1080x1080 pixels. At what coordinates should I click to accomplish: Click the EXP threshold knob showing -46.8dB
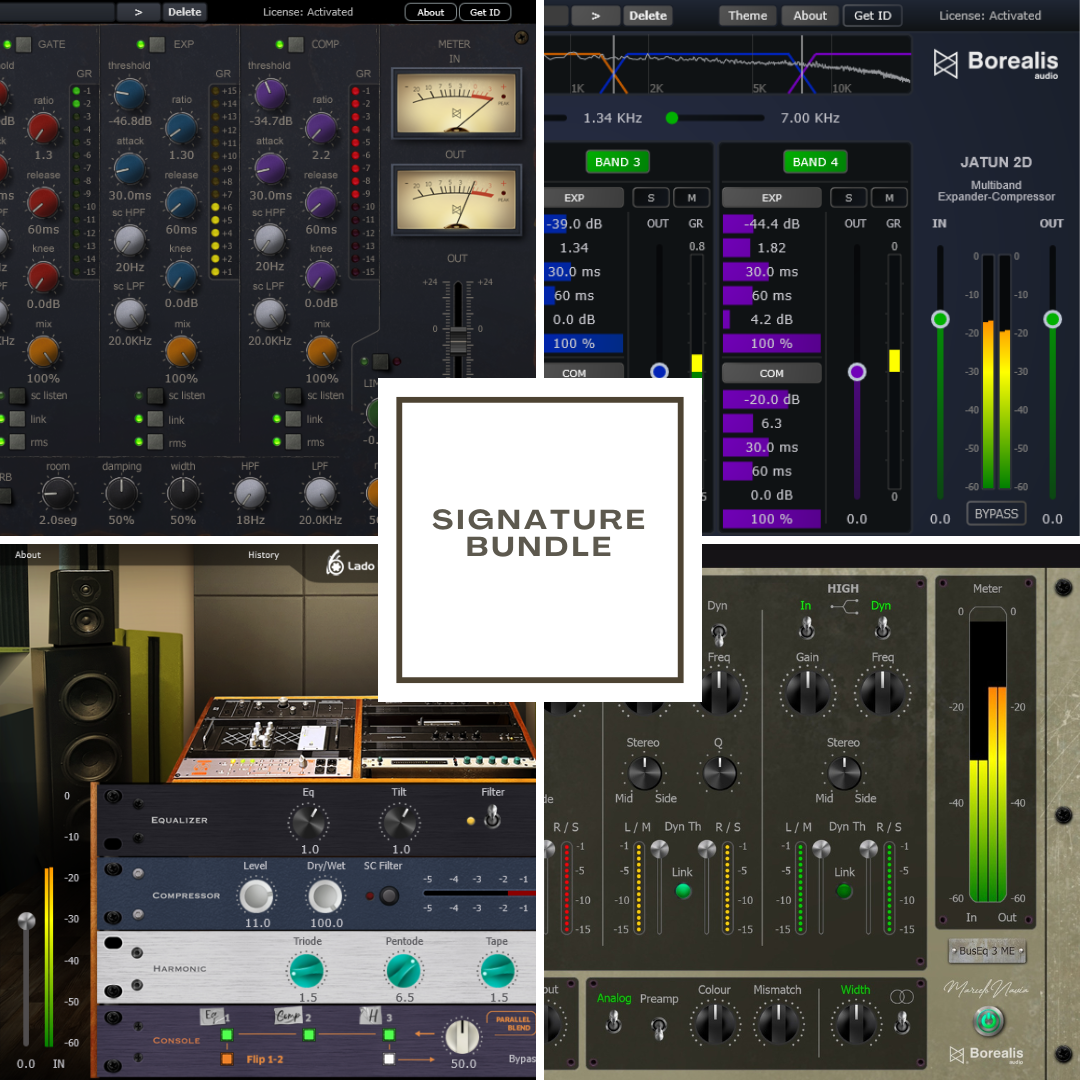pyautogui.click(x=129, y=94)
